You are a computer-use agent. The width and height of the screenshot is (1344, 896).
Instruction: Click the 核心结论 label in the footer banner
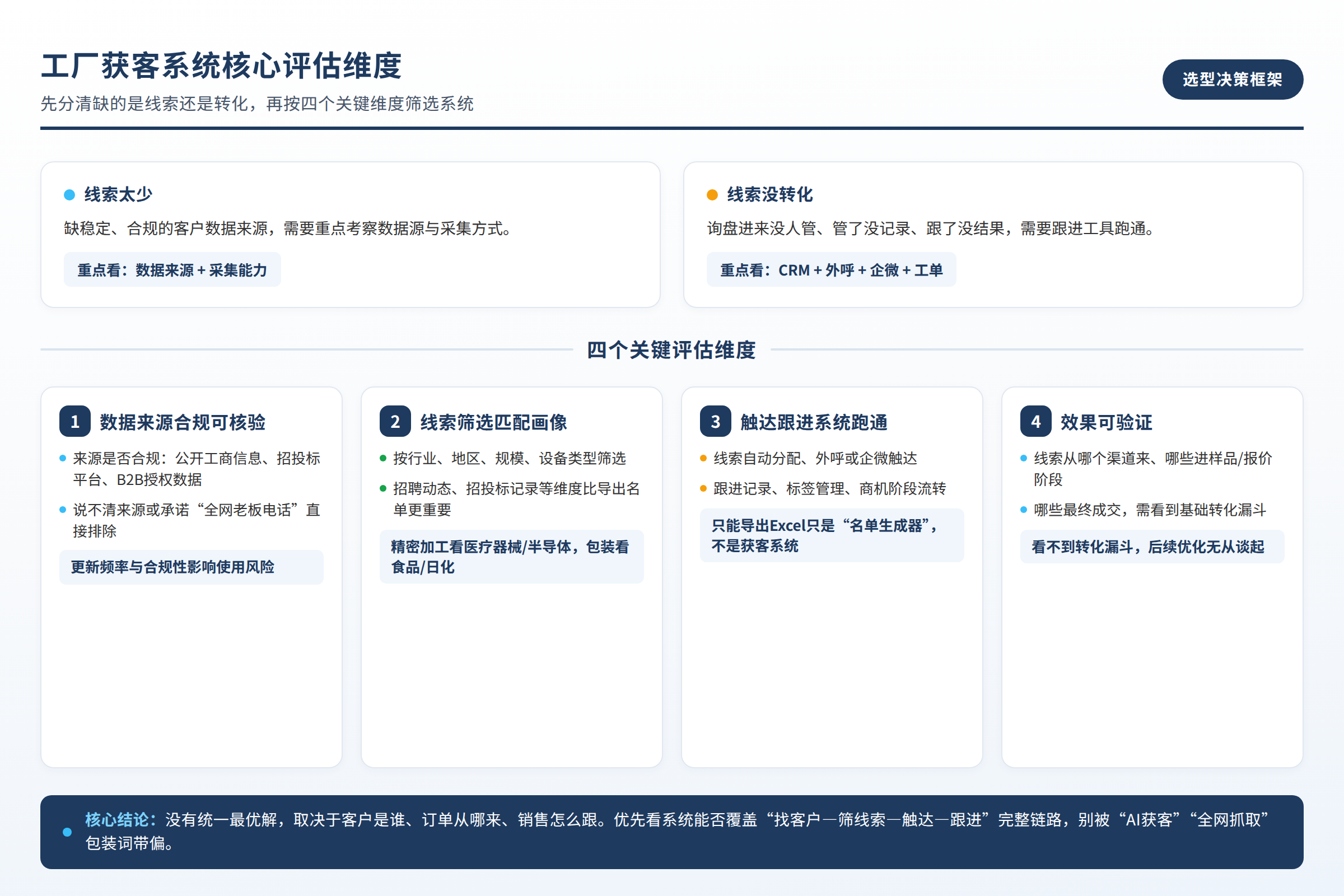coord(121,820)
